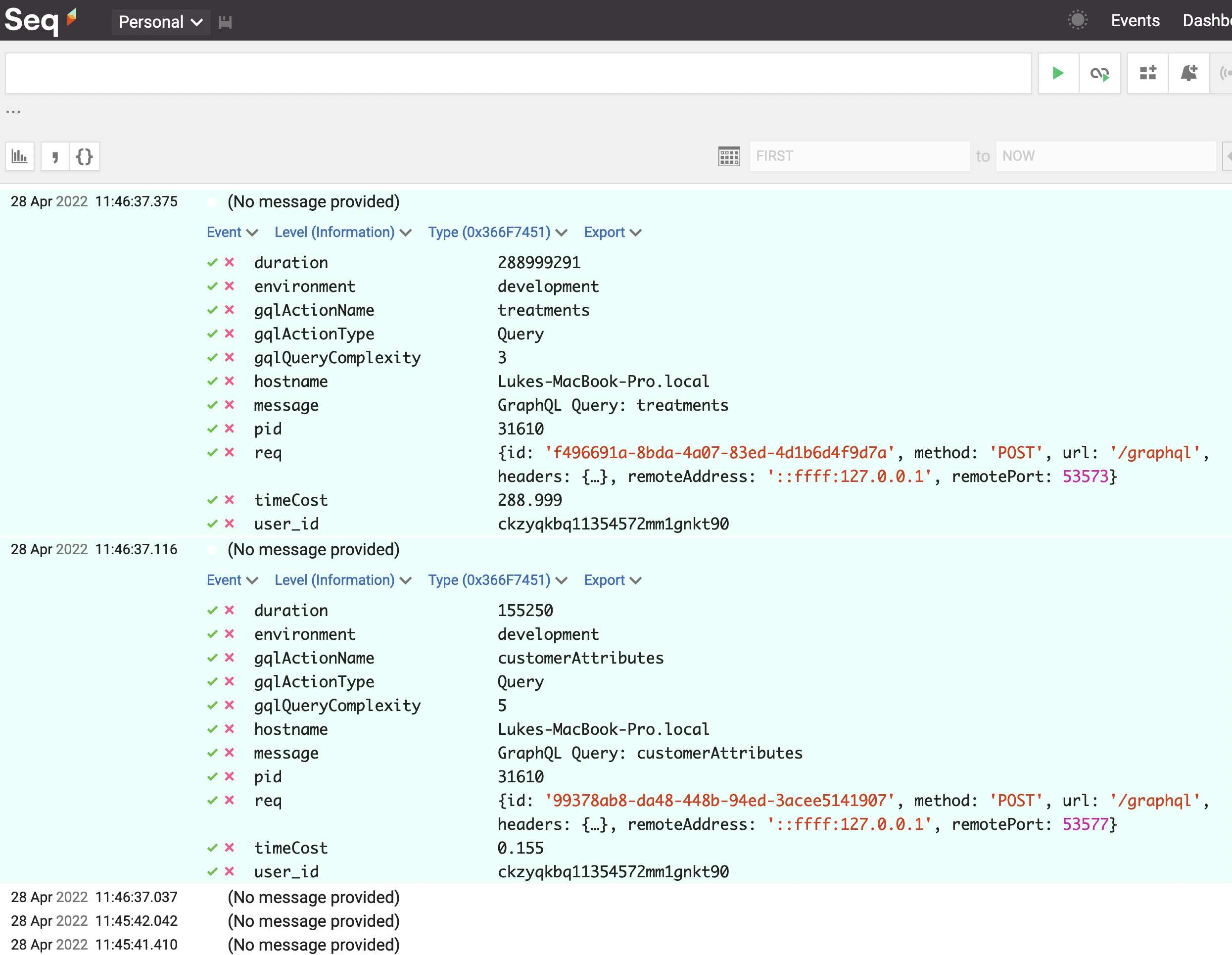Click the curly braces JSON icon

coord(85,156)
